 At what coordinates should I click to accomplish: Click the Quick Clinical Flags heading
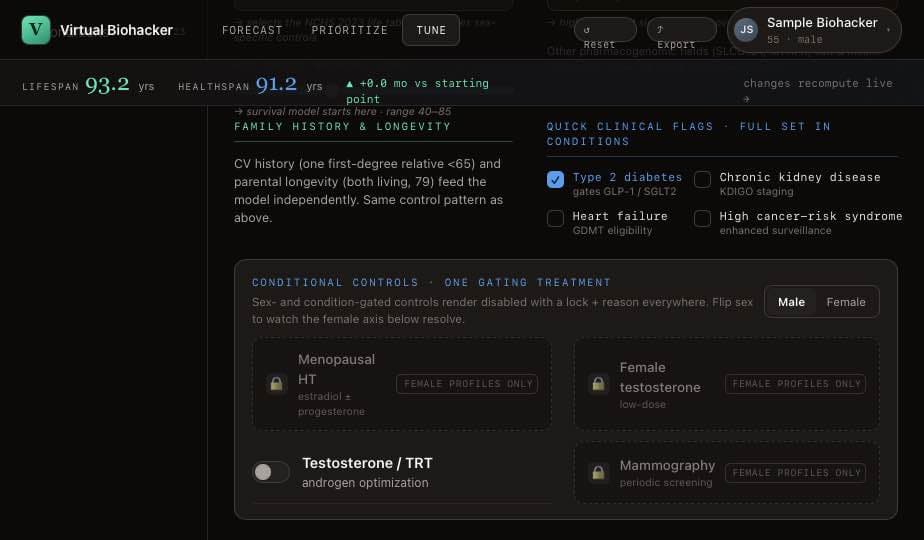(688, 134)
